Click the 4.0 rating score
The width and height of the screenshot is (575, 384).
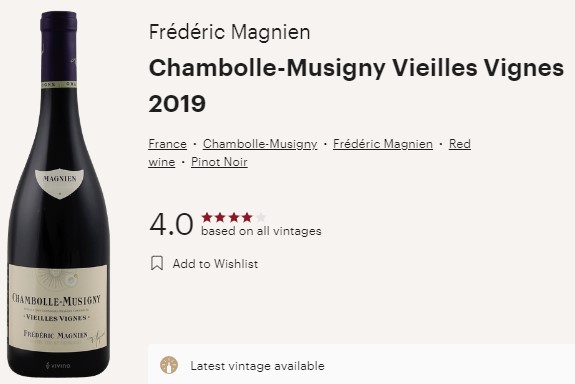(171, 224)
